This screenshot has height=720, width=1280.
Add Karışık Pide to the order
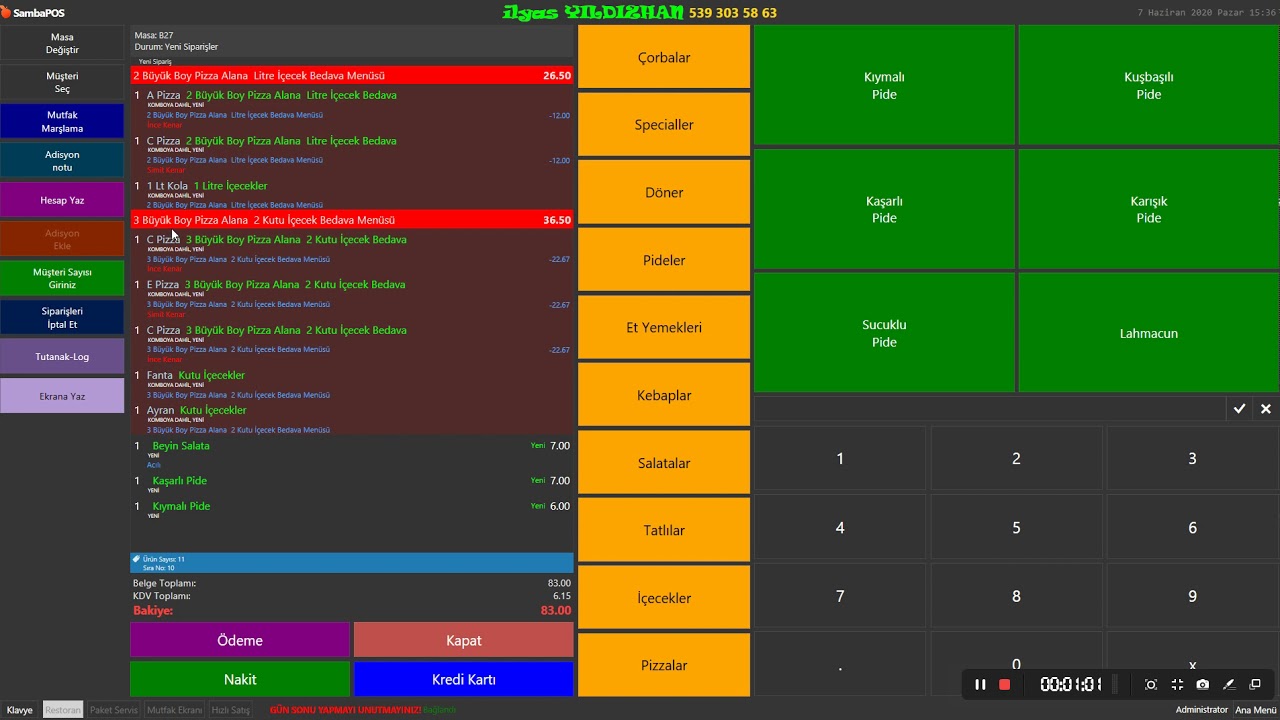coord(1148,209)
